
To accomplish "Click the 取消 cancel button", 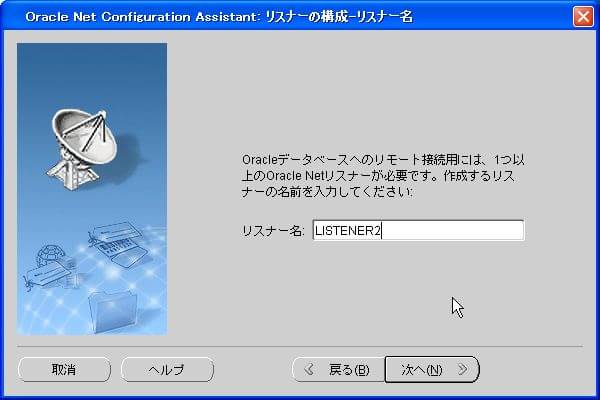I will [x=64, y=369].
